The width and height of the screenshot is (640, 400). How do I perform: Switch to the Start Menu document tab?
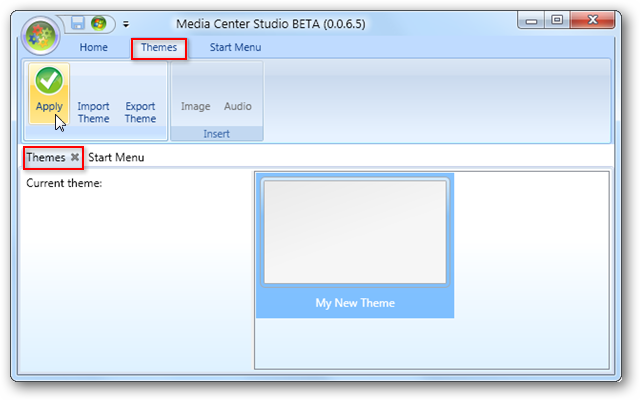(x=116, y=158)
